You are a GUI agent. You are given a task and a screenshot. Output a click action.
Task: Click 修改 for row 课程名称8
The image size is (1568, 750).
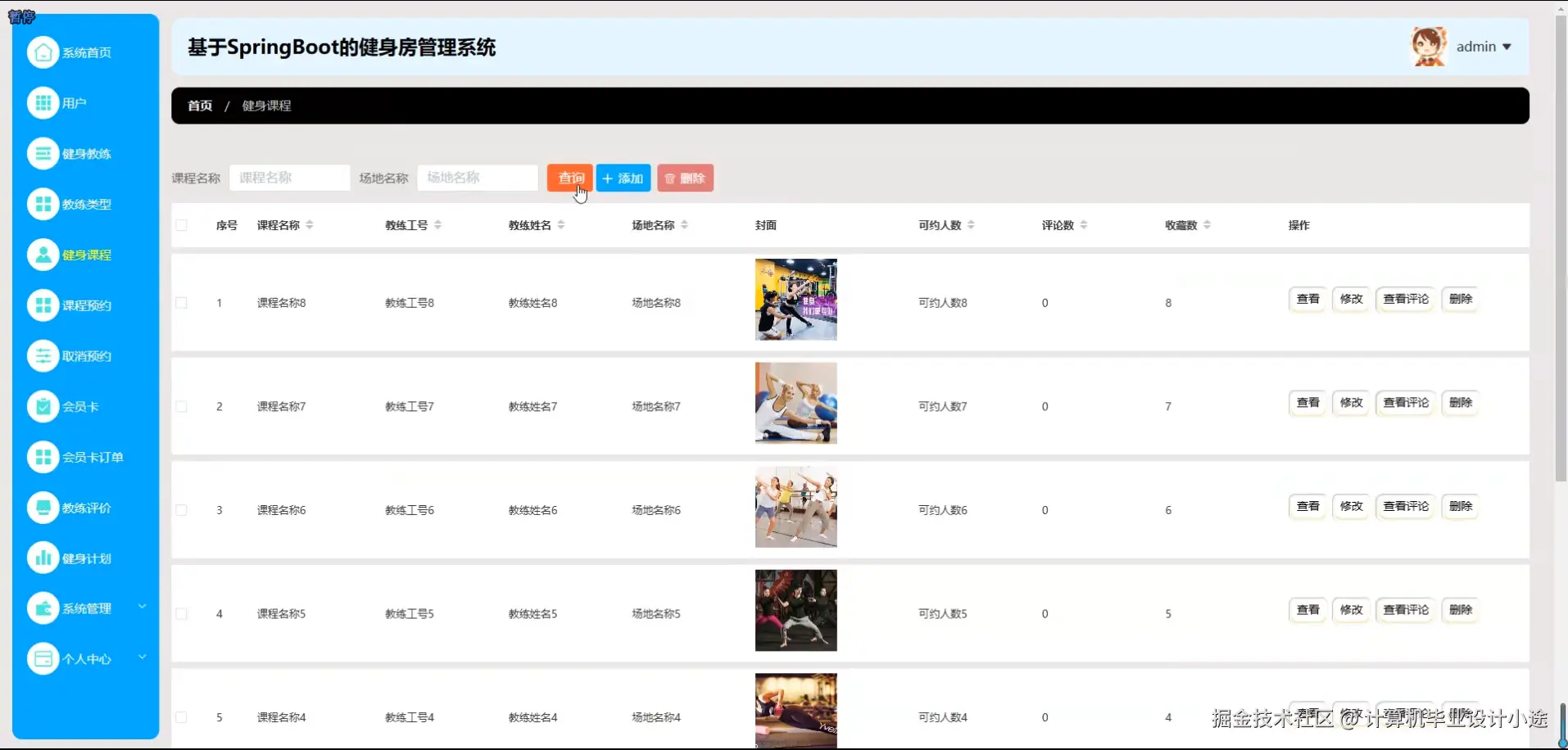coord(1351,299)
